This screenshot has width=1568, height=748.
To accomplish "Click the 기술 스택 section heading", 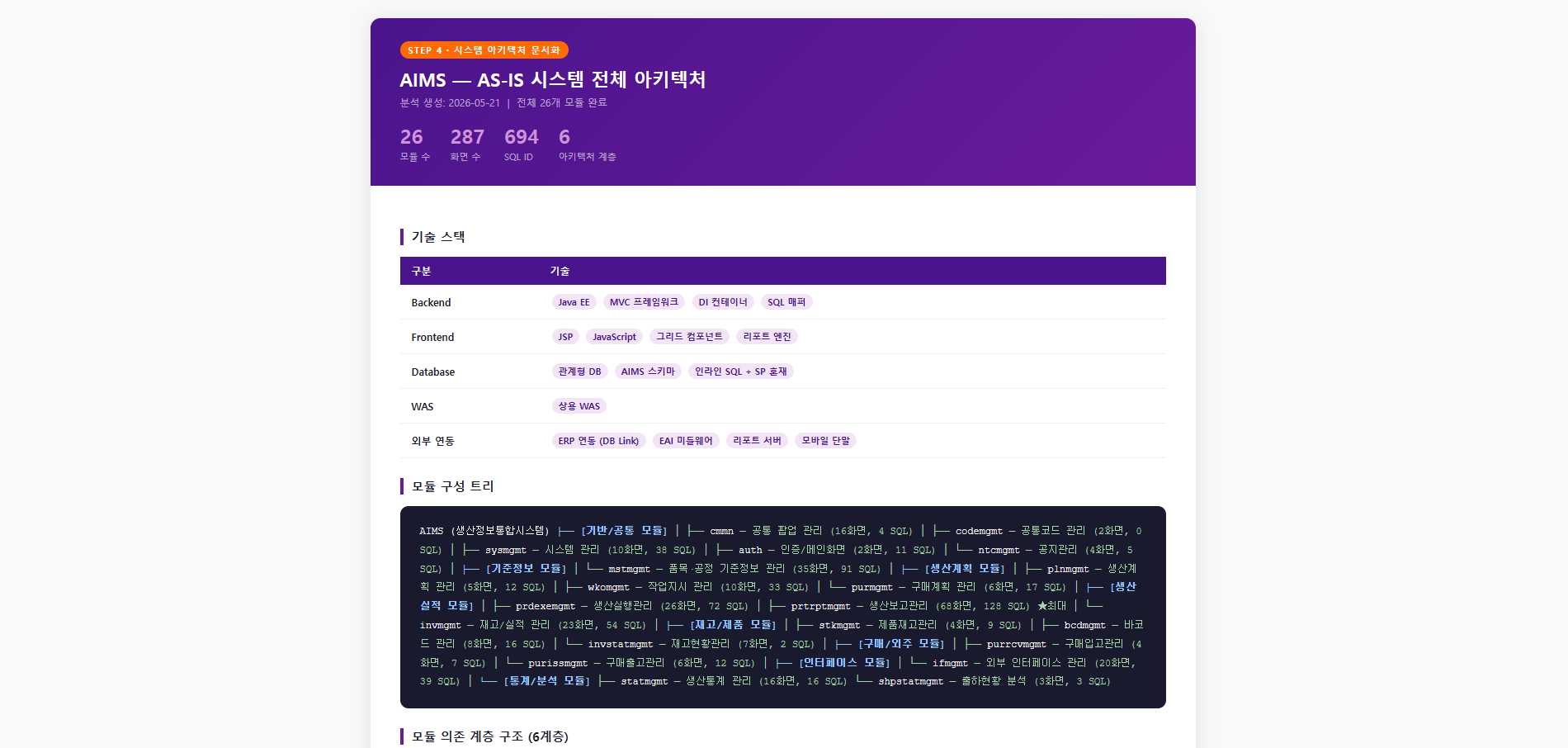I will click(438, 237).
